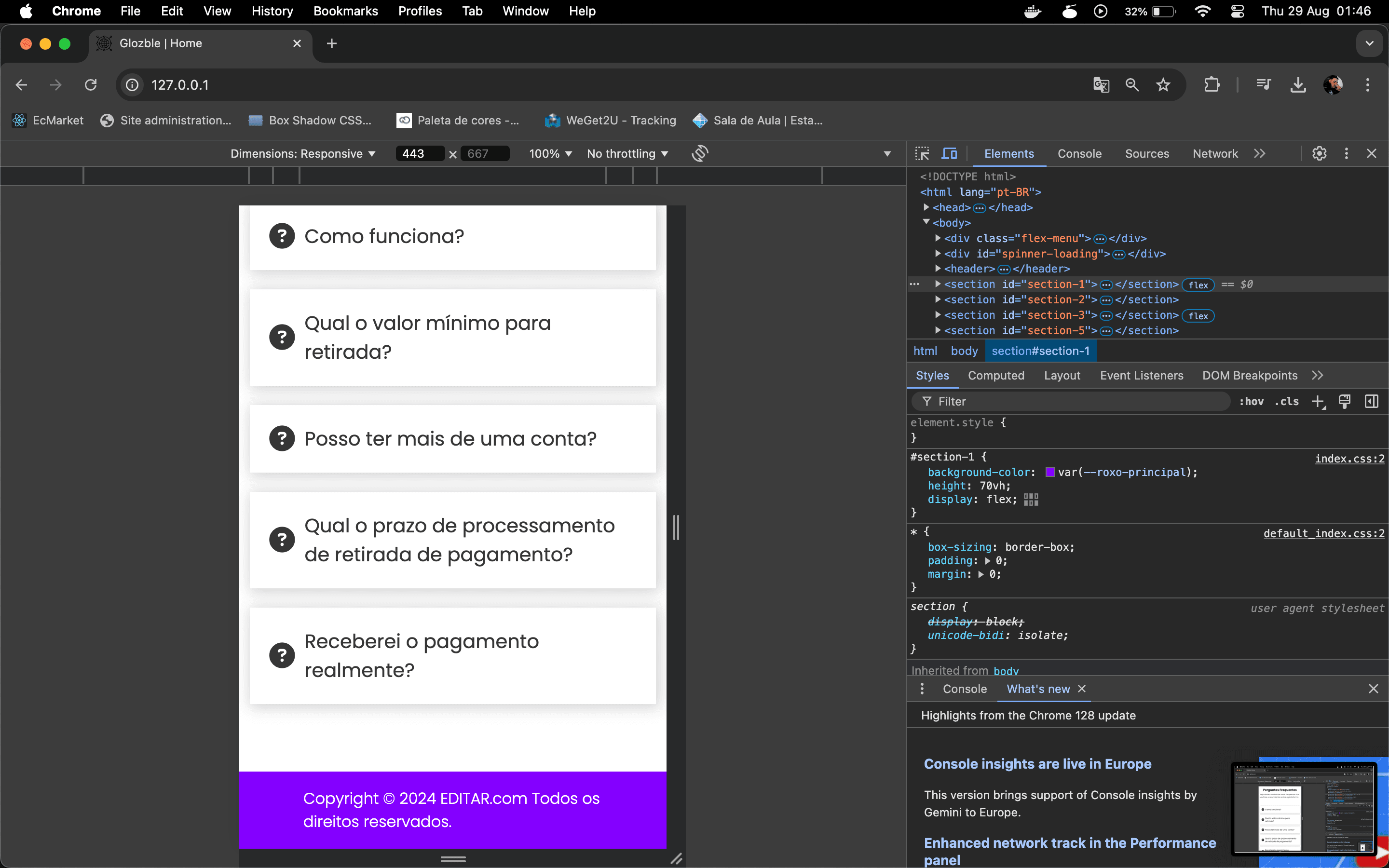Open the index.css:2 source link
Viewport: 1389px width, 868px height.
pyautogui.click(x=1349, y=459)
